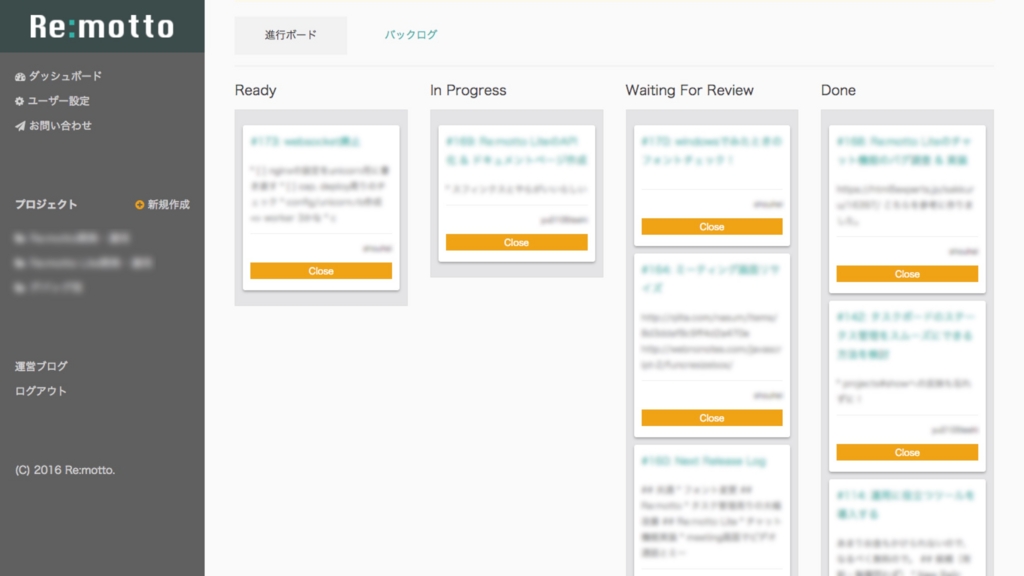Open ユーザー設定 text link
The width and height of the screenshot is (1024, 576).
pyautogui.click(x=59, y=101)
